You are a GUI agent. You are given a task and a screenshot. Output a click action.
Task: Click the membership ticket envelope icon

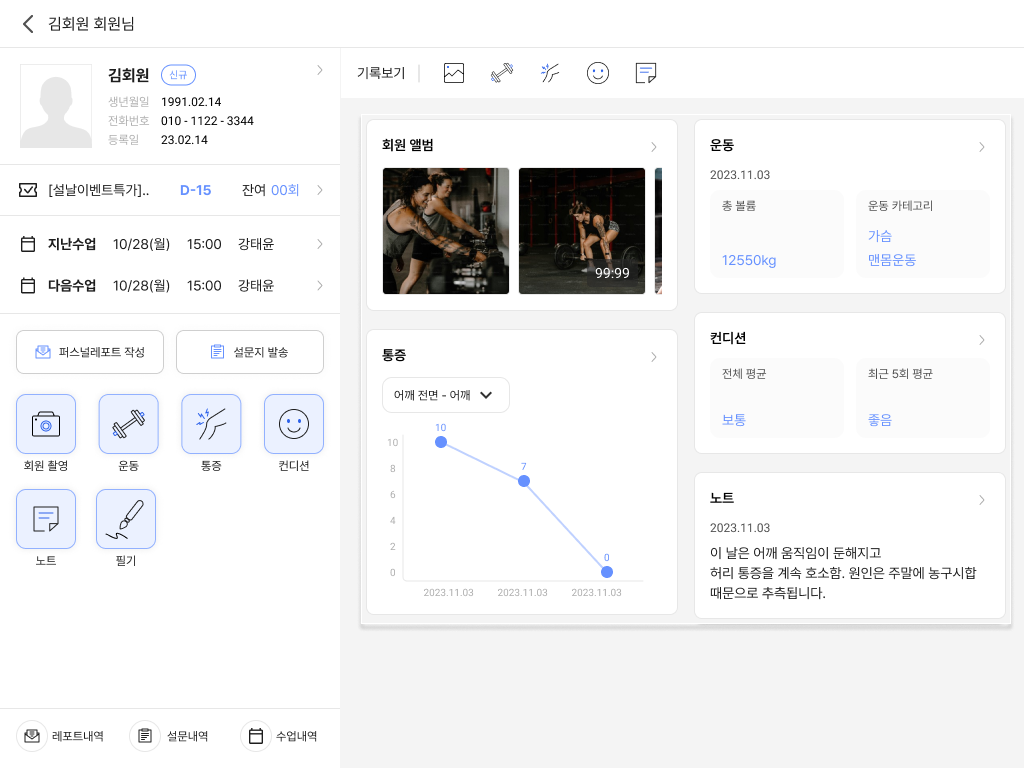click(28, 190)
